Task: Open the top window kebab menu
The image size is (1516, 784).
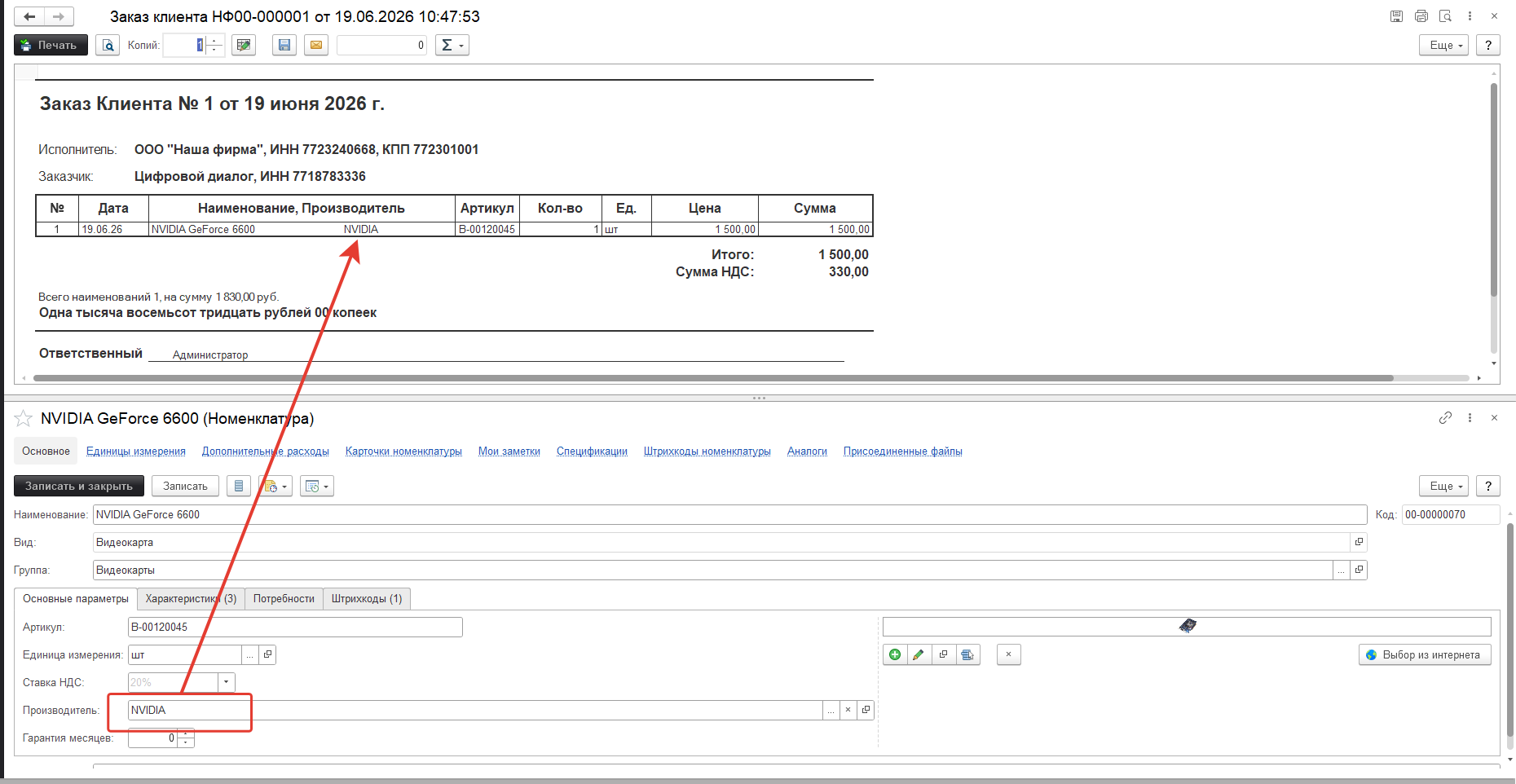Action: pyautogui.click(x=1470, y=16)
